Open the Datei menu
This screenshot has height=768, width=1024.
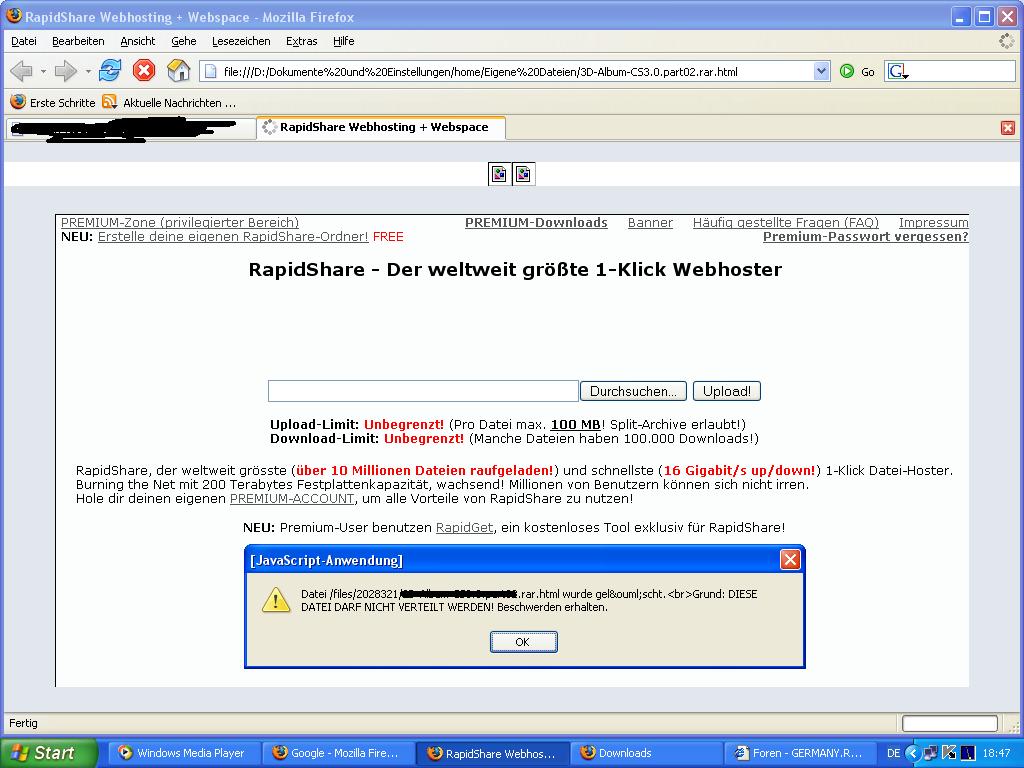24,41
